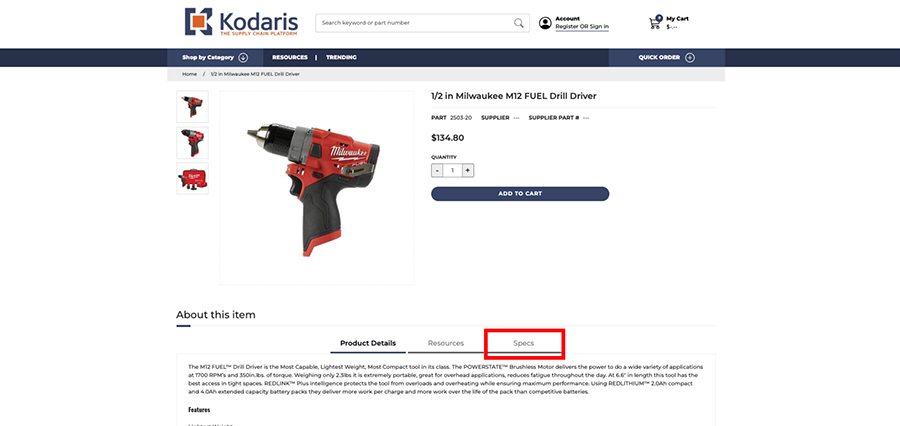Viewport: 900px width, 426px height.
Task: Click the Kodaris logo
Action: tap(241, 22)
